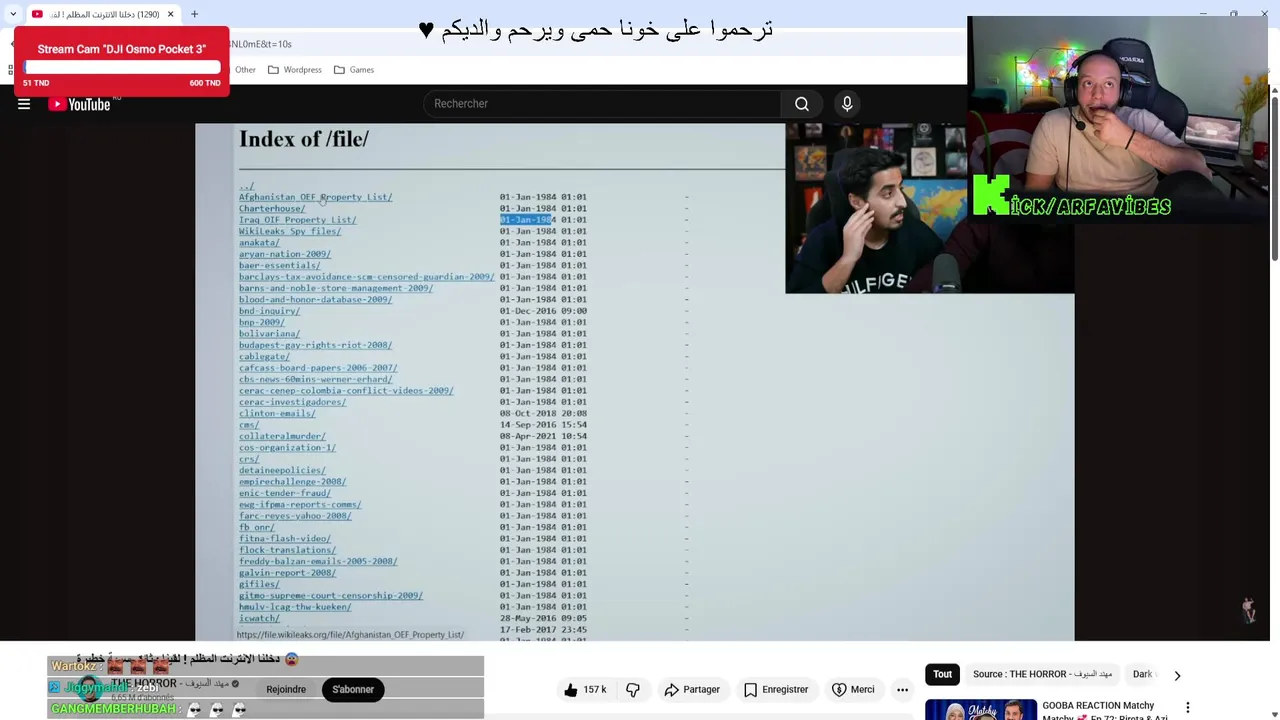Open the Games bookmarks folder

354,70
